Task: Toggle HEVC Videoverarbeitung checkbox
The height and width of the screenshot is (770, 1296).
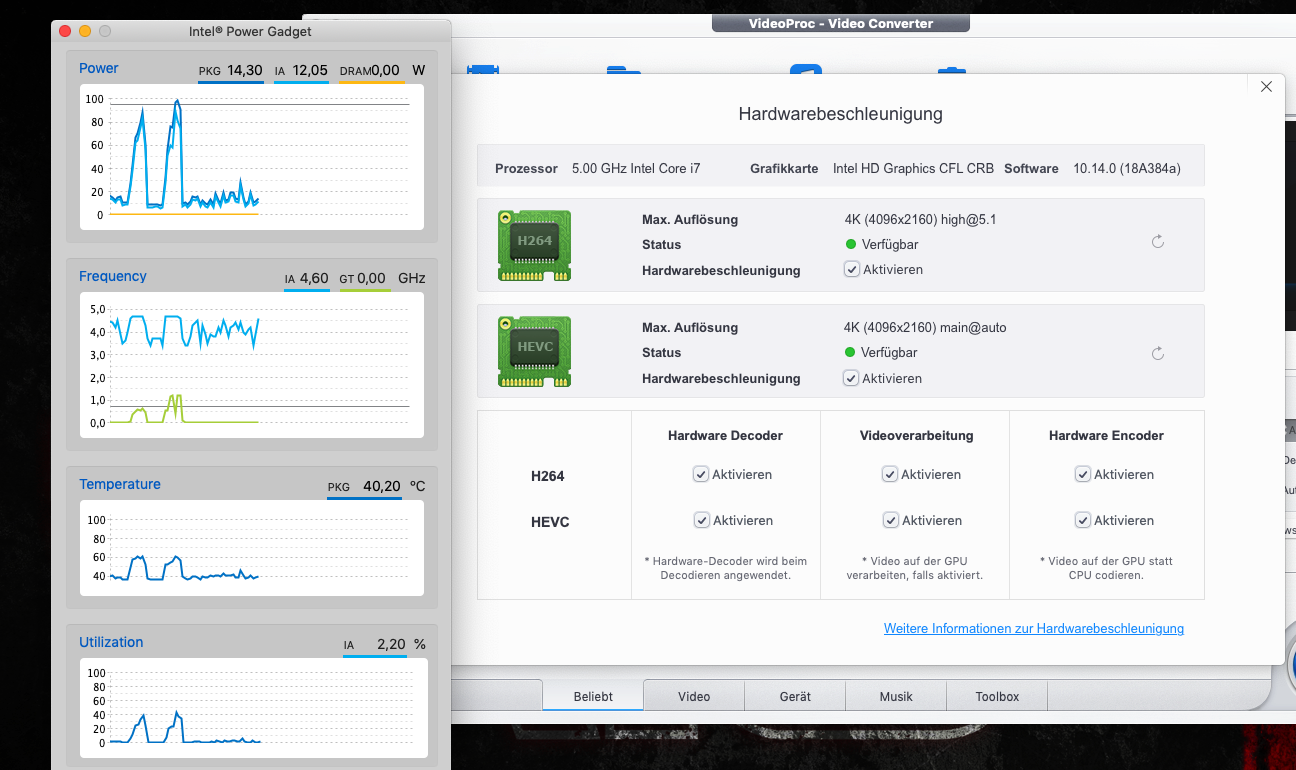Action: click(x=890, y=520)
